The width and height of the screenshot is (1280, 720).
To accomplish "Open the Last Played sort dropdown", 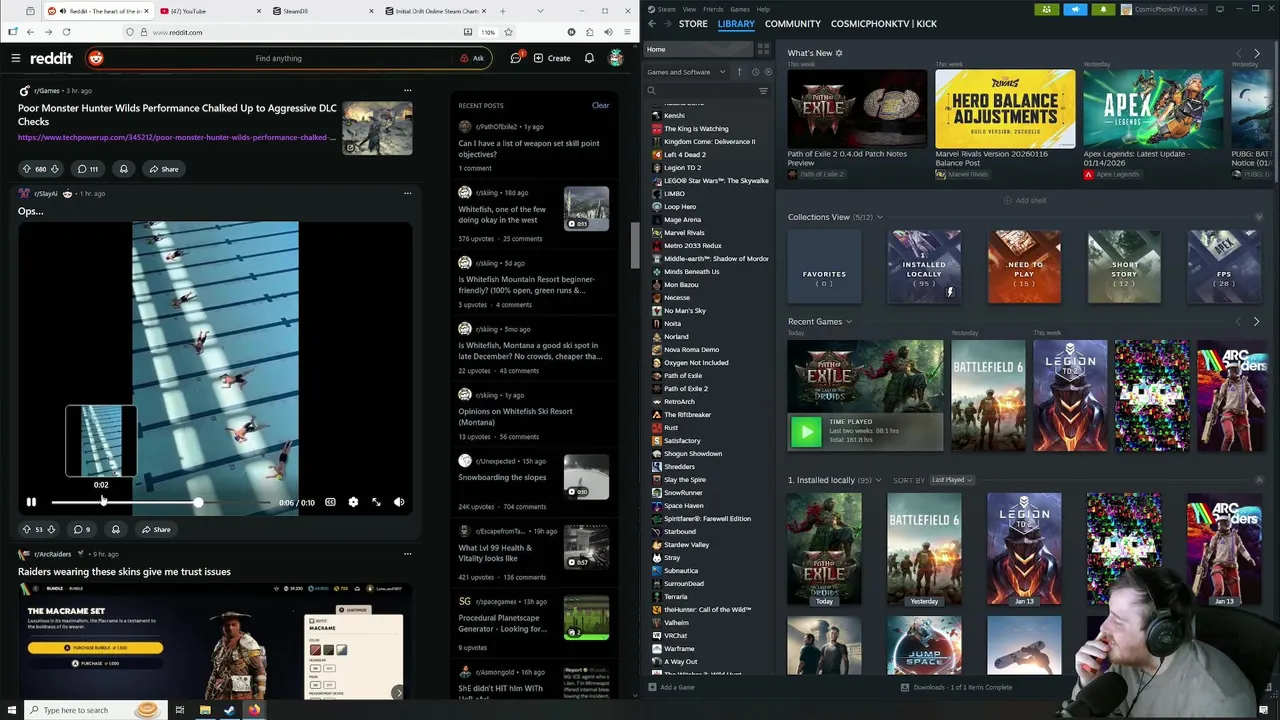I will coord(951,480).
